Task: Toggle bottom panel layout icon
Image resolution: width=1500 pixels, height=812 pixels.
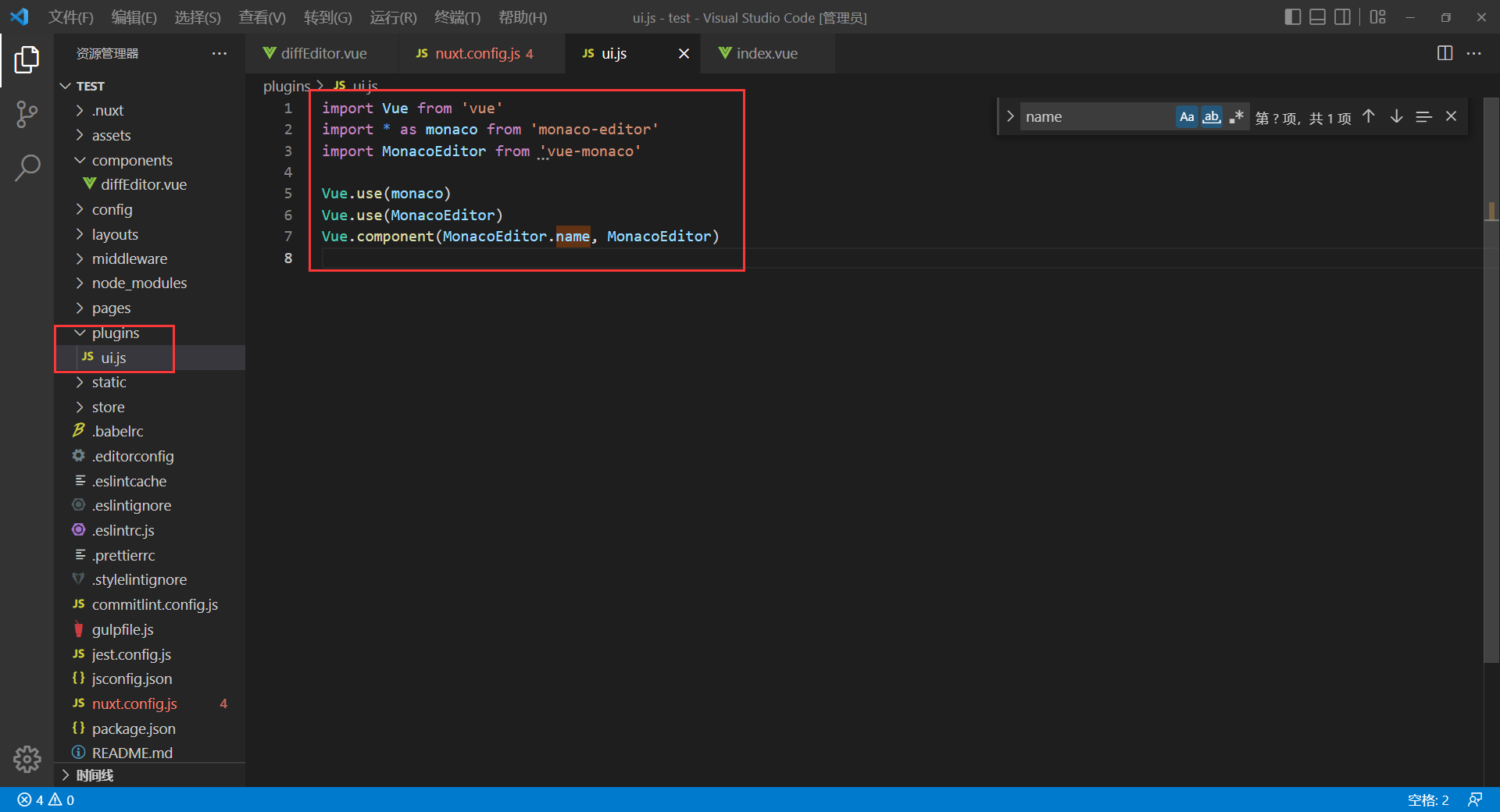Action: tap(1317, 16)
